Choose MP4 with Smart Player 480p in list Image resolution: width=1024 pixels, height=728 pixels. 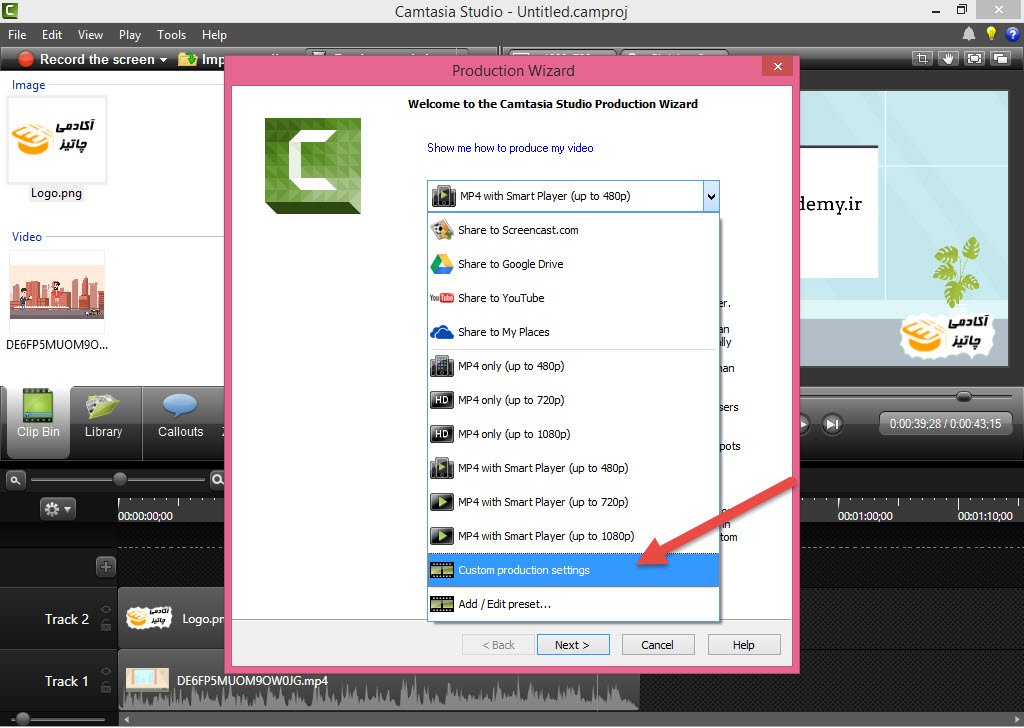[573, 467]
